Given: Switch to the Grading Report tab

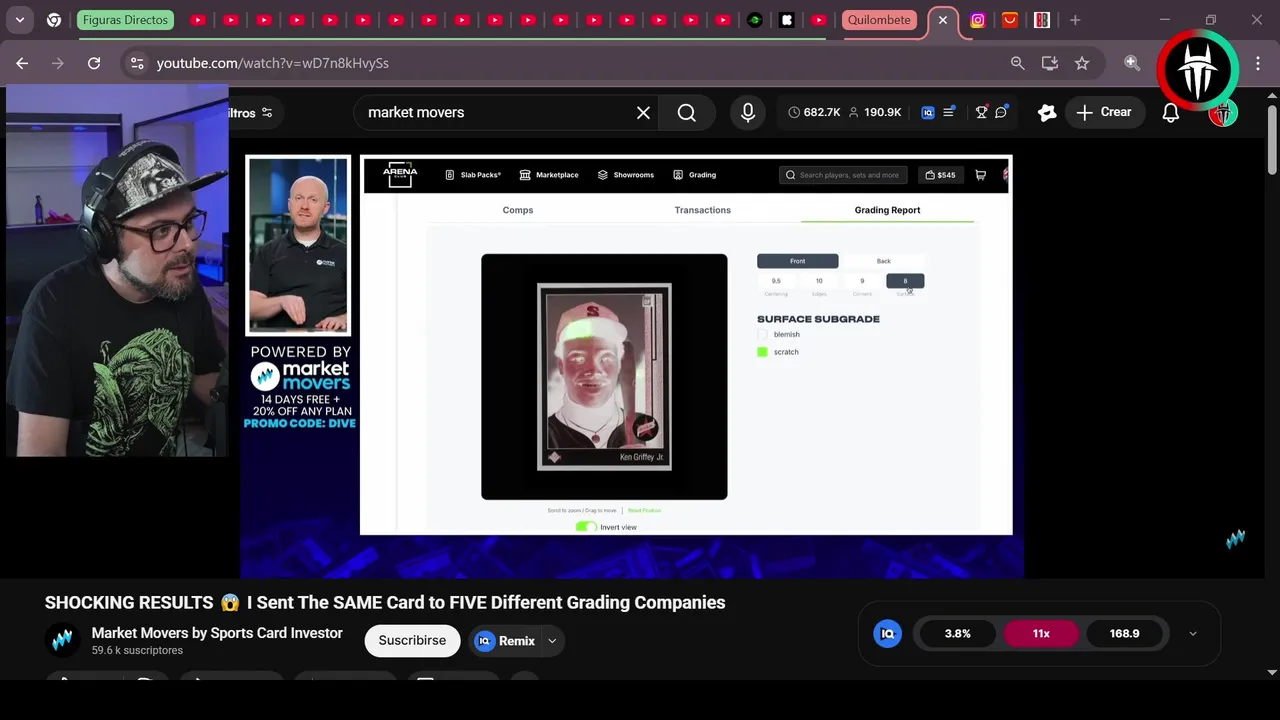Looking at the screenshot, I should 887,210.
